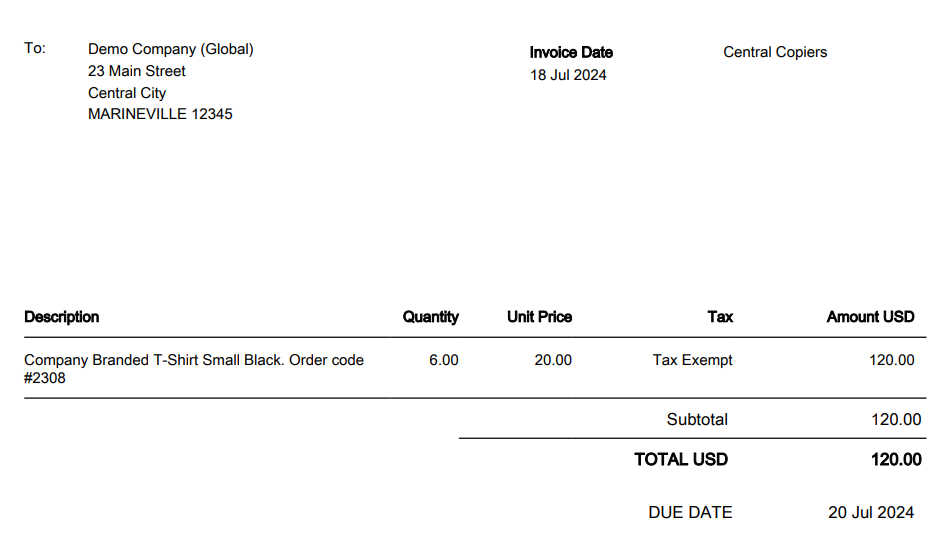Click the "To:" recipient label
The image size is (945, 555).
[x=35, y=48]
